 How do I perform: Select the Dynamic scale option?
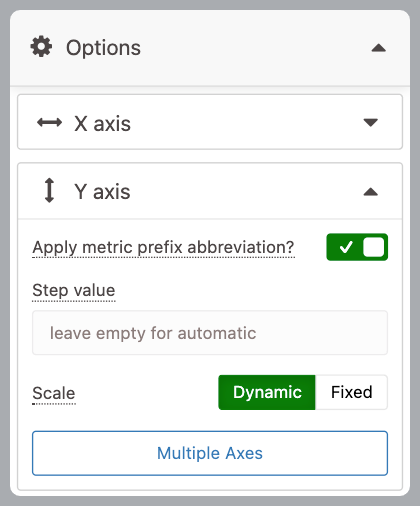(x=267, y=392)
